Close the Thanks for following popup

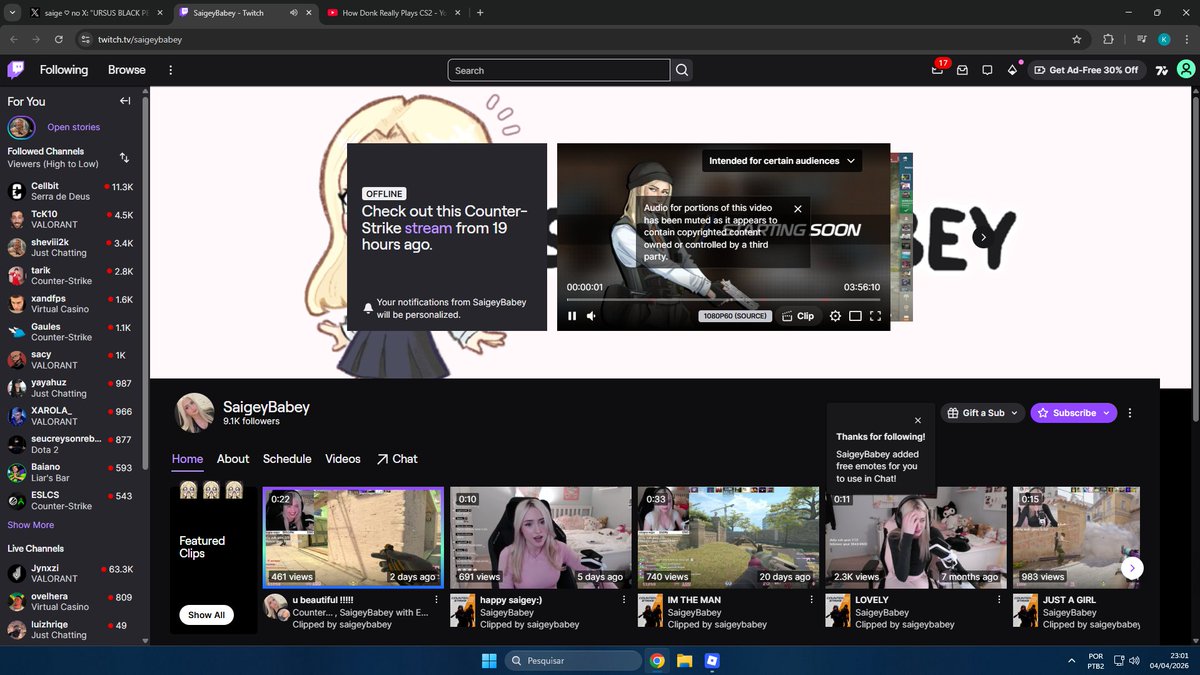[x=918, y=420]
